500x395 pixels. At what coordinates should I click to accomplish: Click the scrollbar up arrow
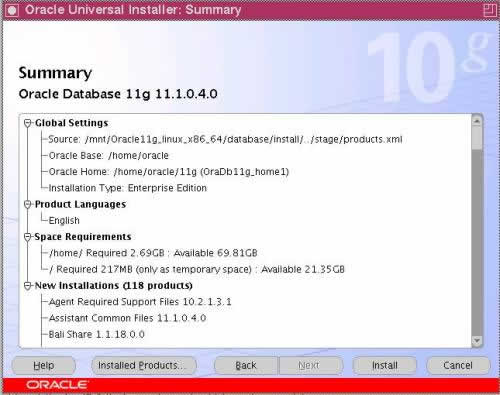[477, 121]
